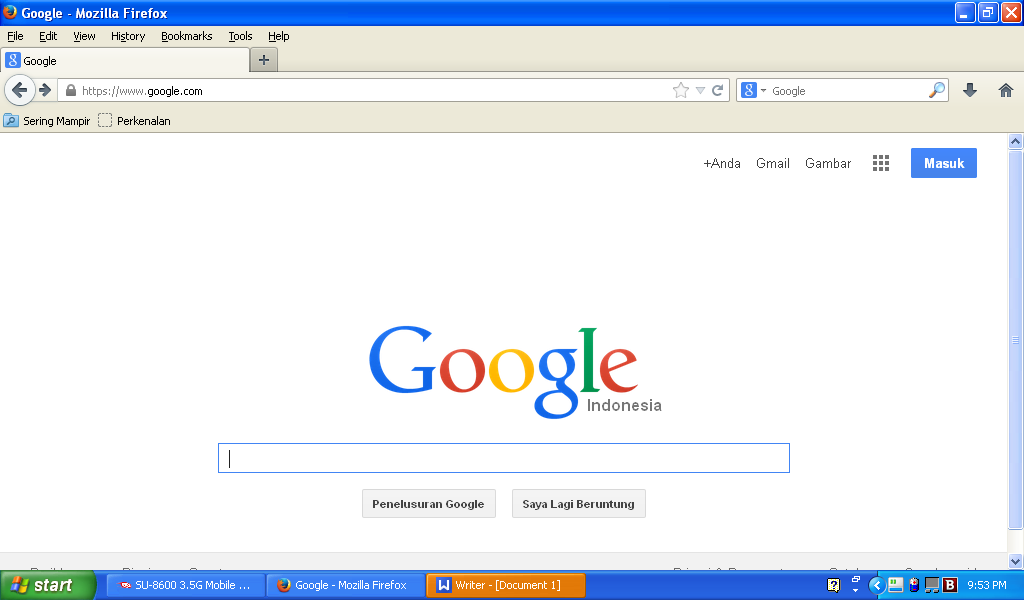This screenshot has height=600, width=1024.
Task: Click the page scrollbar down arrow
Action: click(x=1015, y=561)
